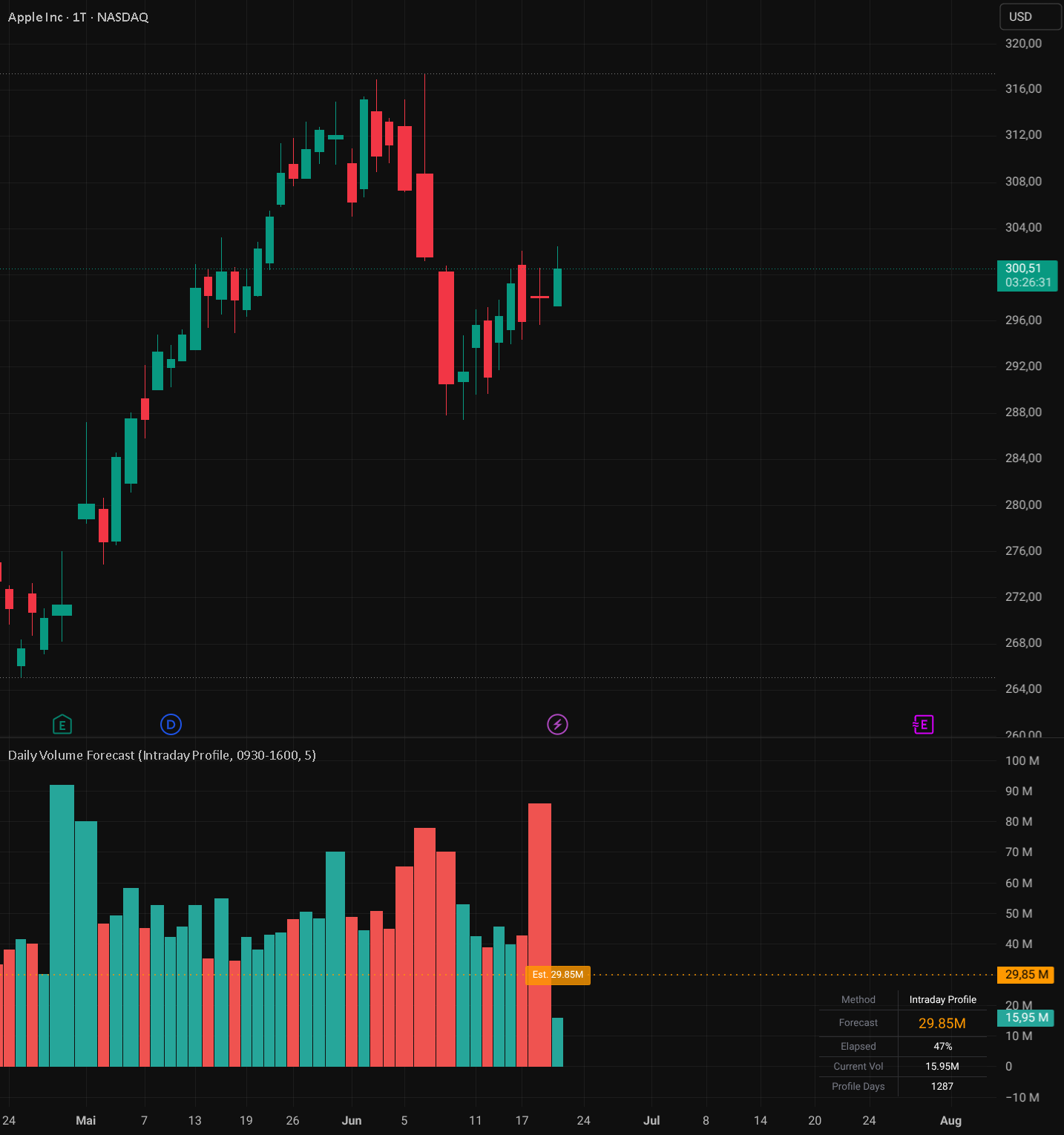Click the 47% Elapsed value
The height and width of the screenshot is (1135, 1064).
pos(942,1046)
